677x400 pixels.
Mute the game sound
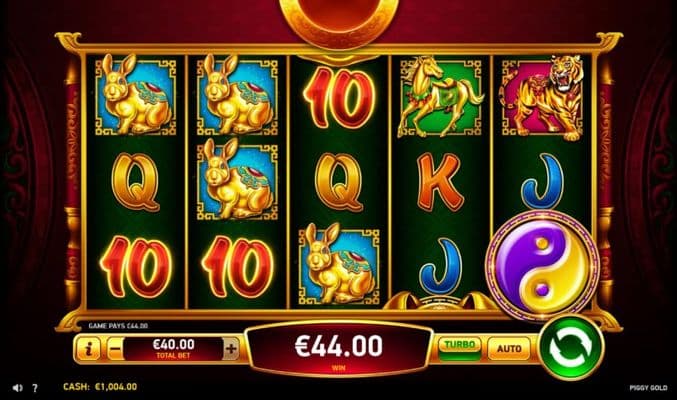[17, 387]
